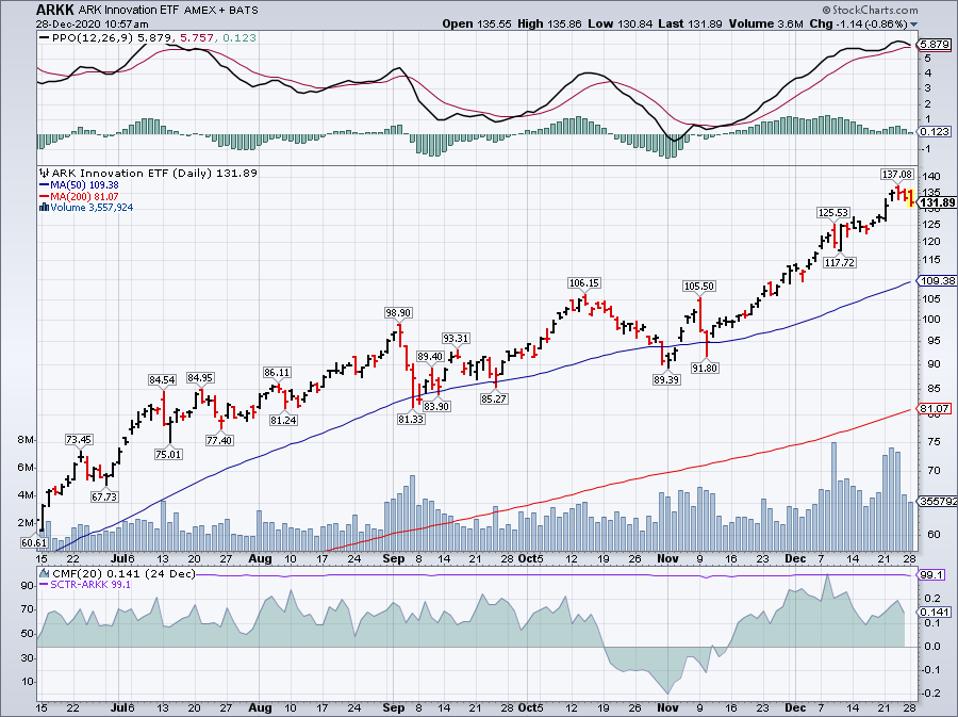Click the 91.80 low price label

coord(704,368)
